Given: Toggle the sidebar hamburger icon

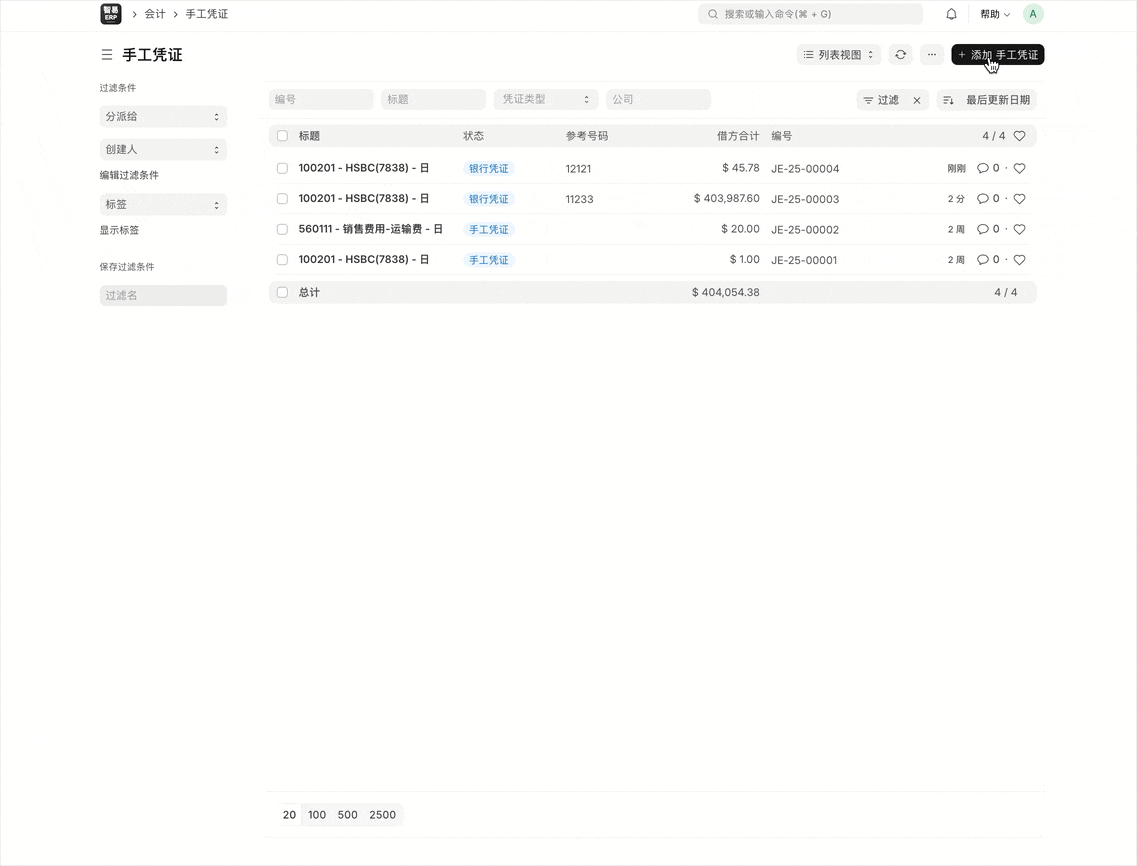Looking at the screenshot, I should (x=107, y=55).
